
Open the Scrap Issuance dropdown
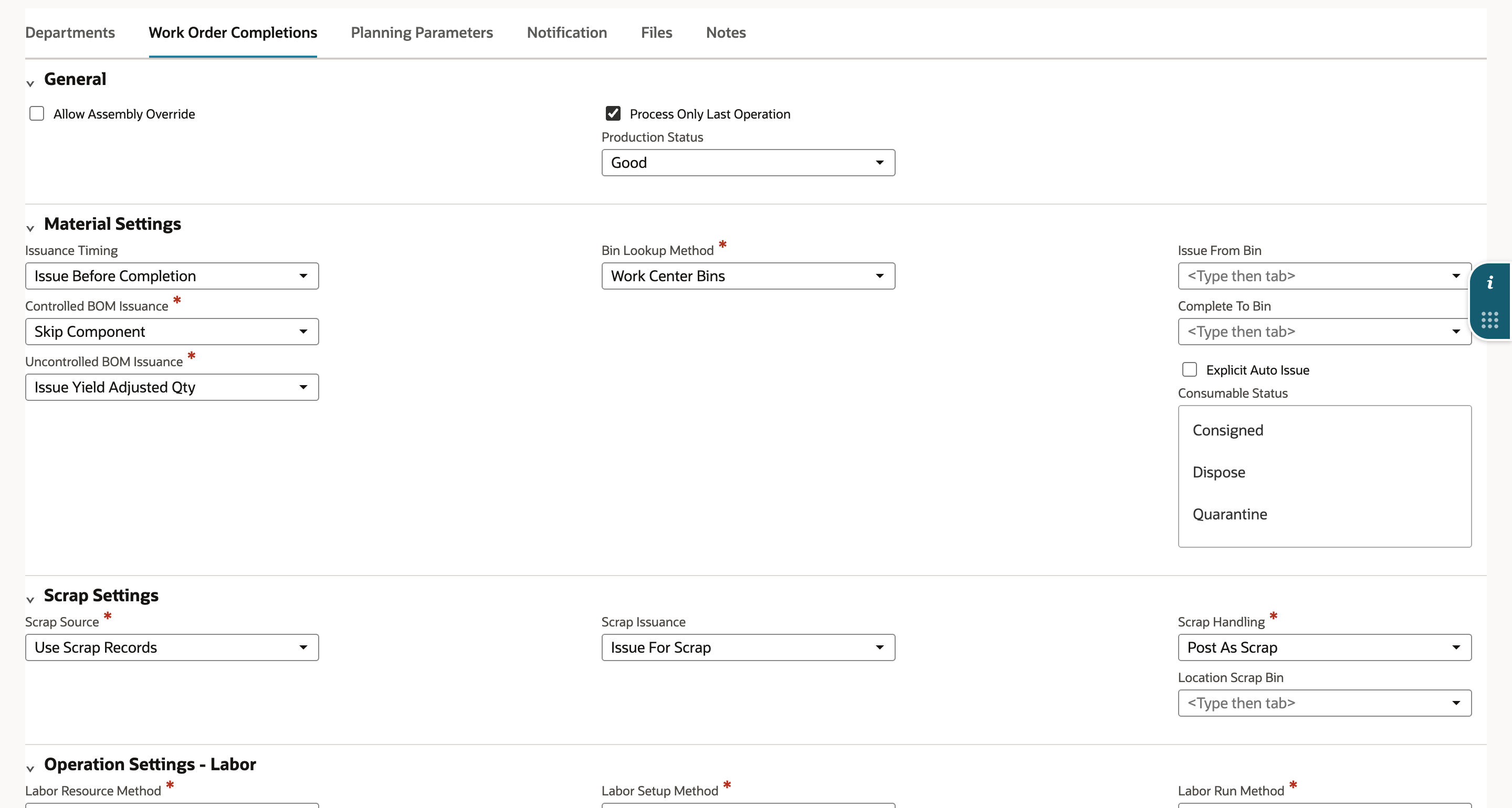[x=748, y=647]
